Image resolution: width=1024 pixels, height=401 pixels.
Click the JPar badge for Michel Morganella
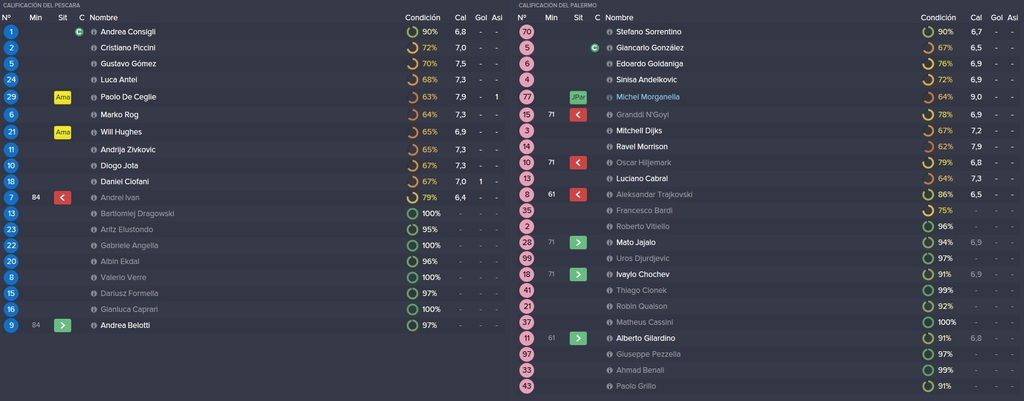(x=578, y=97)
